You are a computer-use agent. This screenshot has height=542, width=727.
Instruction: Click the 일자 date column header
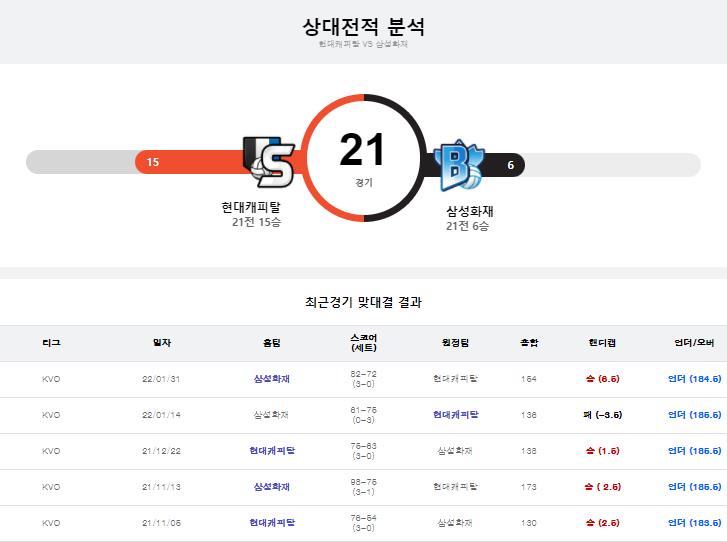click(162, 343)
